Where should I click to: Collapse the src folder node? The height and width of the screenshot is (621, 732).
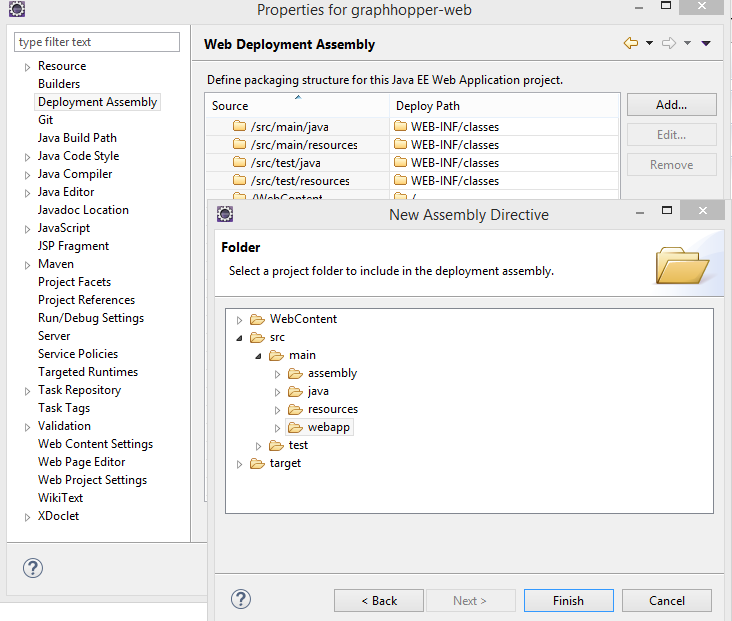(240, 338)
